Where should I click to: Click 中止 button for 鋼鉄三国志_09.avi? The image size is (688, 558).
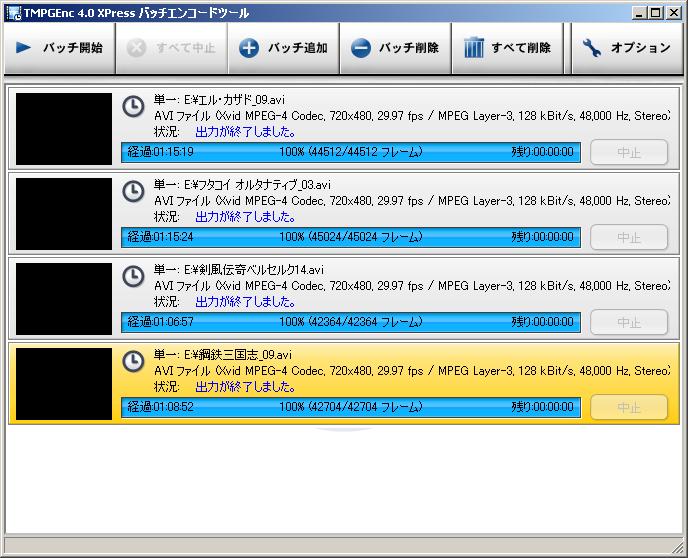pos(629,408)
